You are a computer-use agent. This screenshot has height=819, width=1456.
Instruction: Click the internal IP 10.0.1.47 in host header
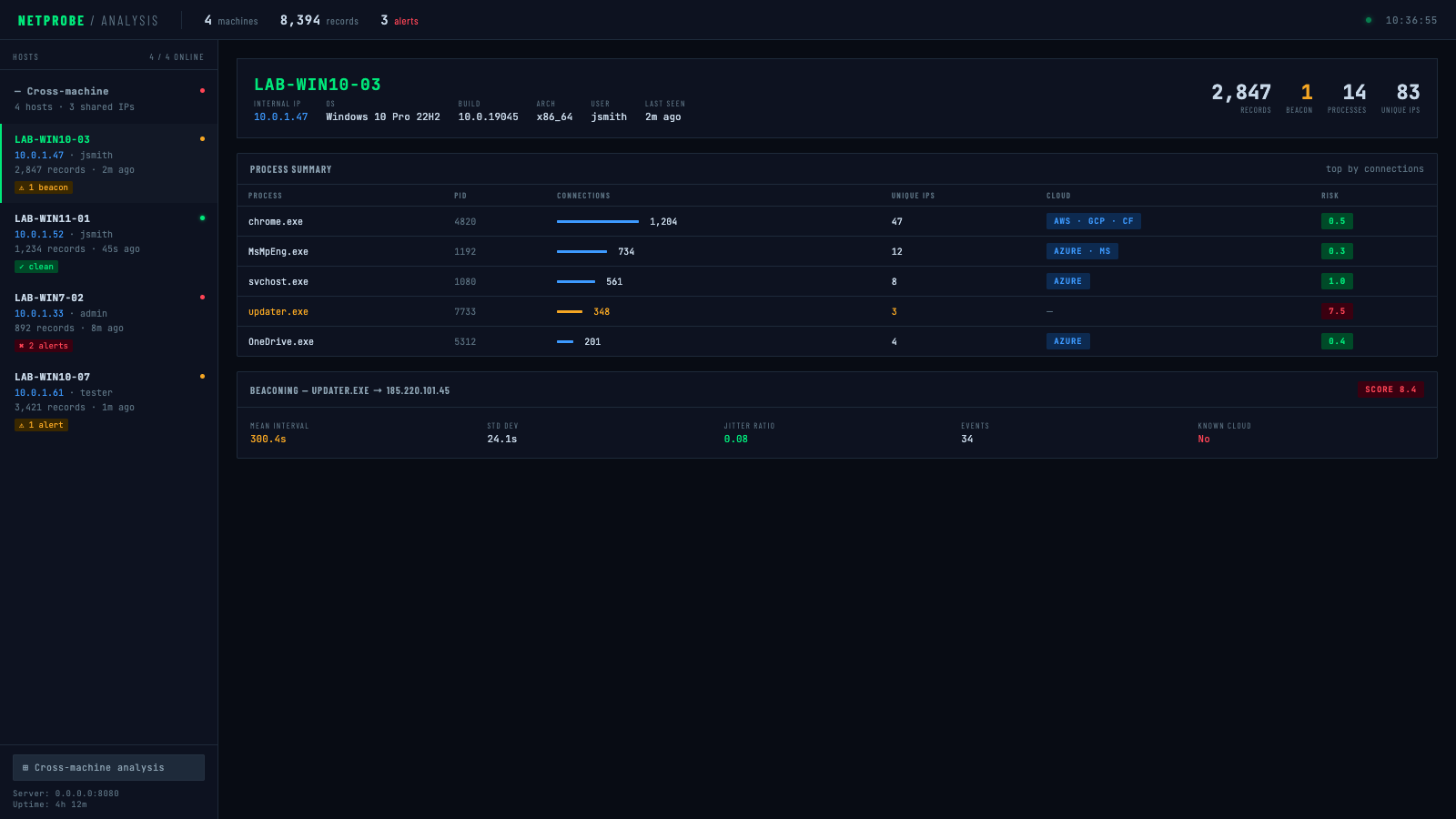[x=281, y=117]
